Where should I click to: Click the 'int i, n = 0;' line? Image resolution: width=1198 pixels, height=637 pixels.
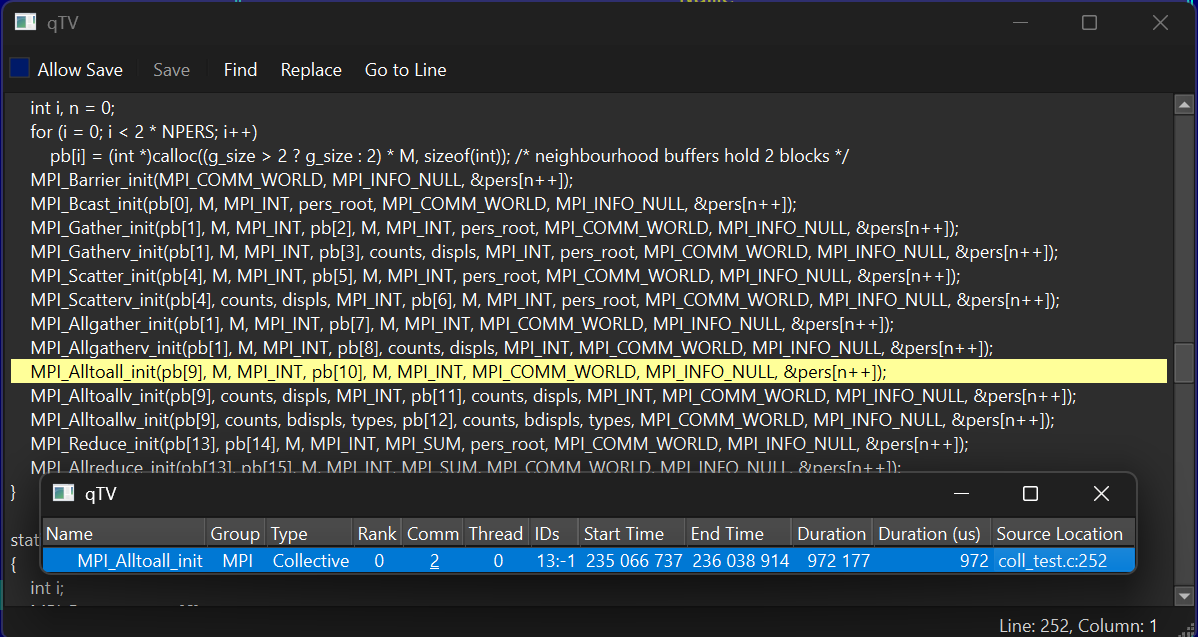(73, 108)
